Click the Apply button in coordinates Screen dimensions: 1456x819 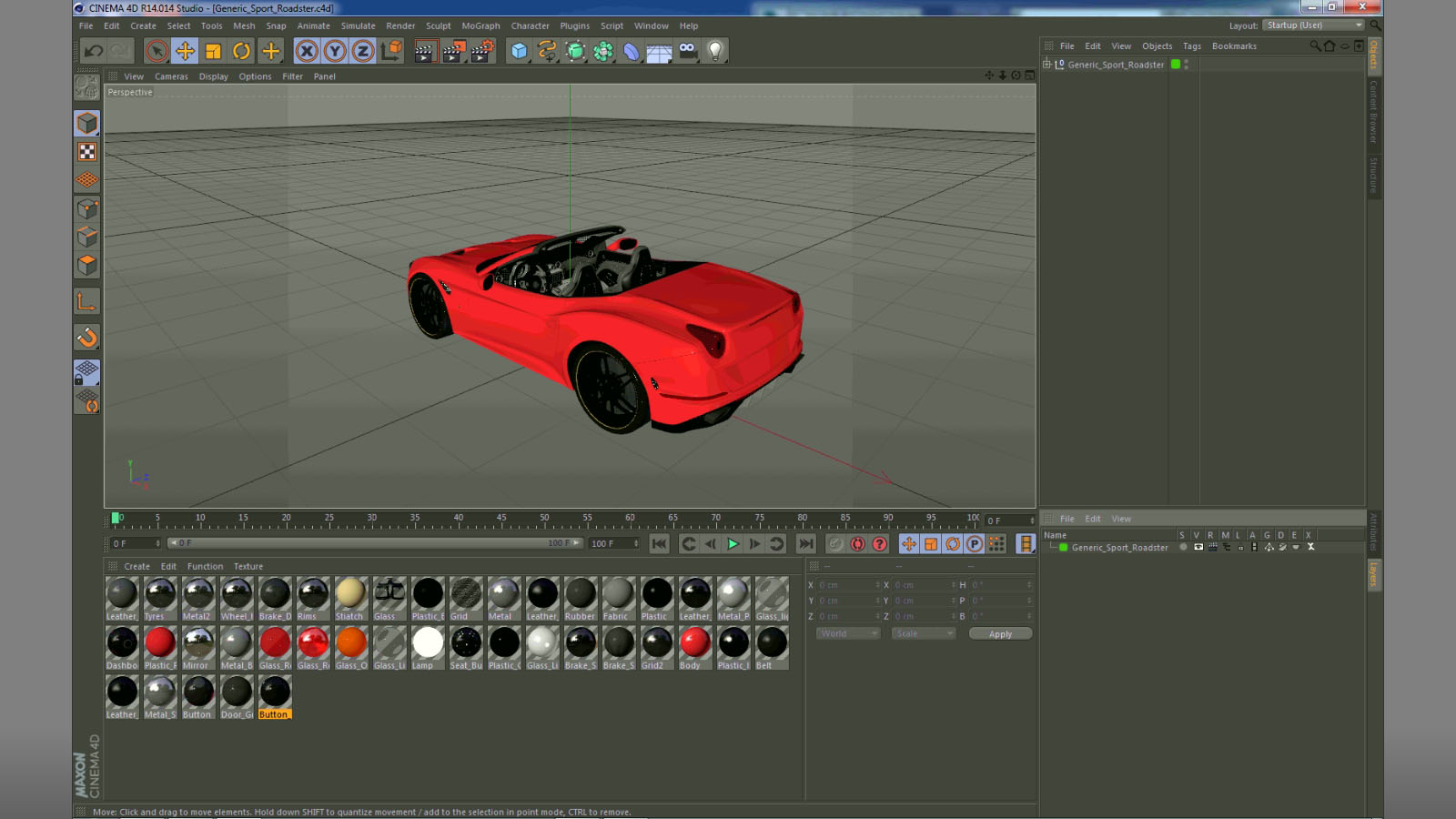click(1000, 634)
